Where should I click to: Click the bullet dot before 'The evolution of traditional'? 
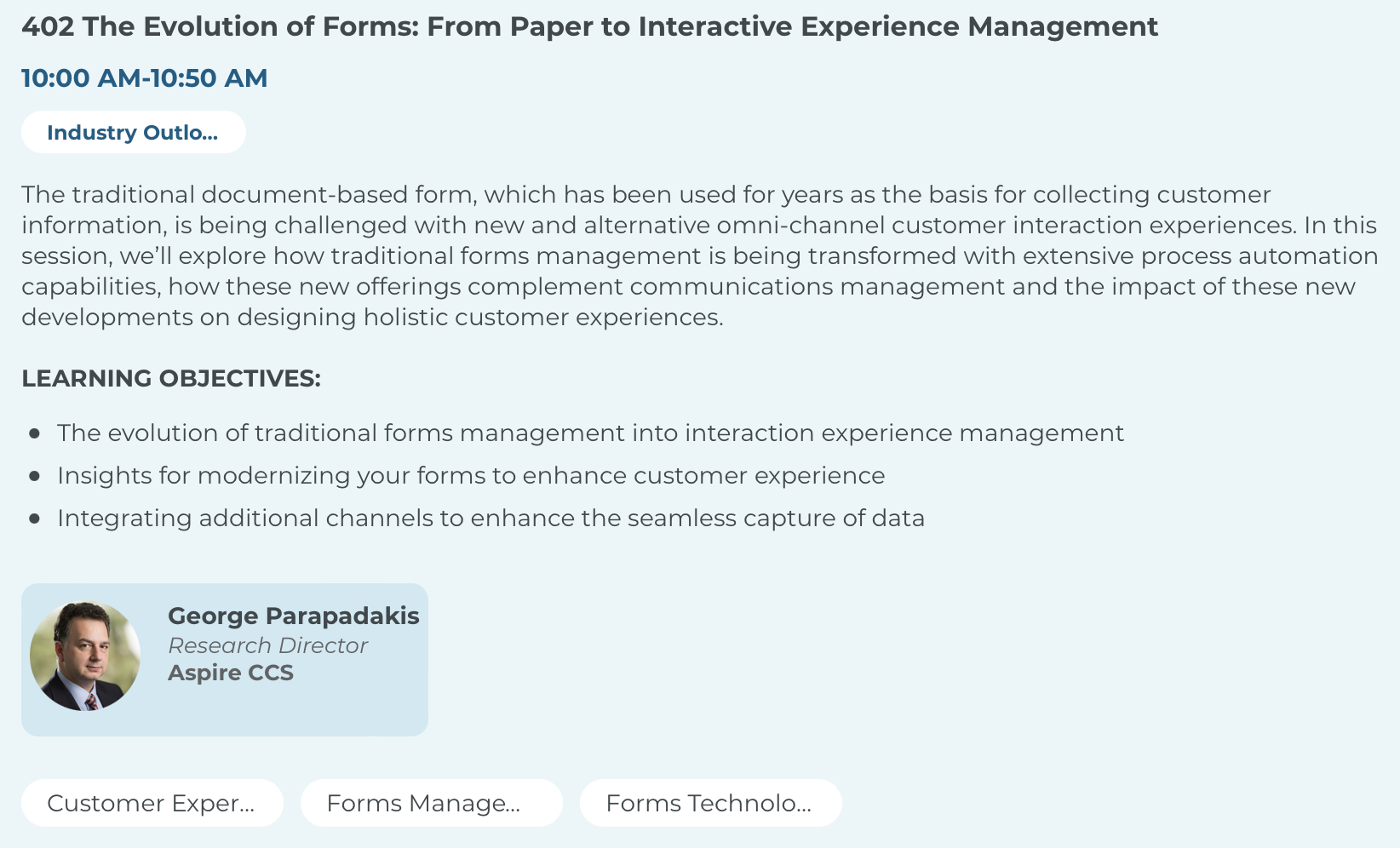point(35,433)
